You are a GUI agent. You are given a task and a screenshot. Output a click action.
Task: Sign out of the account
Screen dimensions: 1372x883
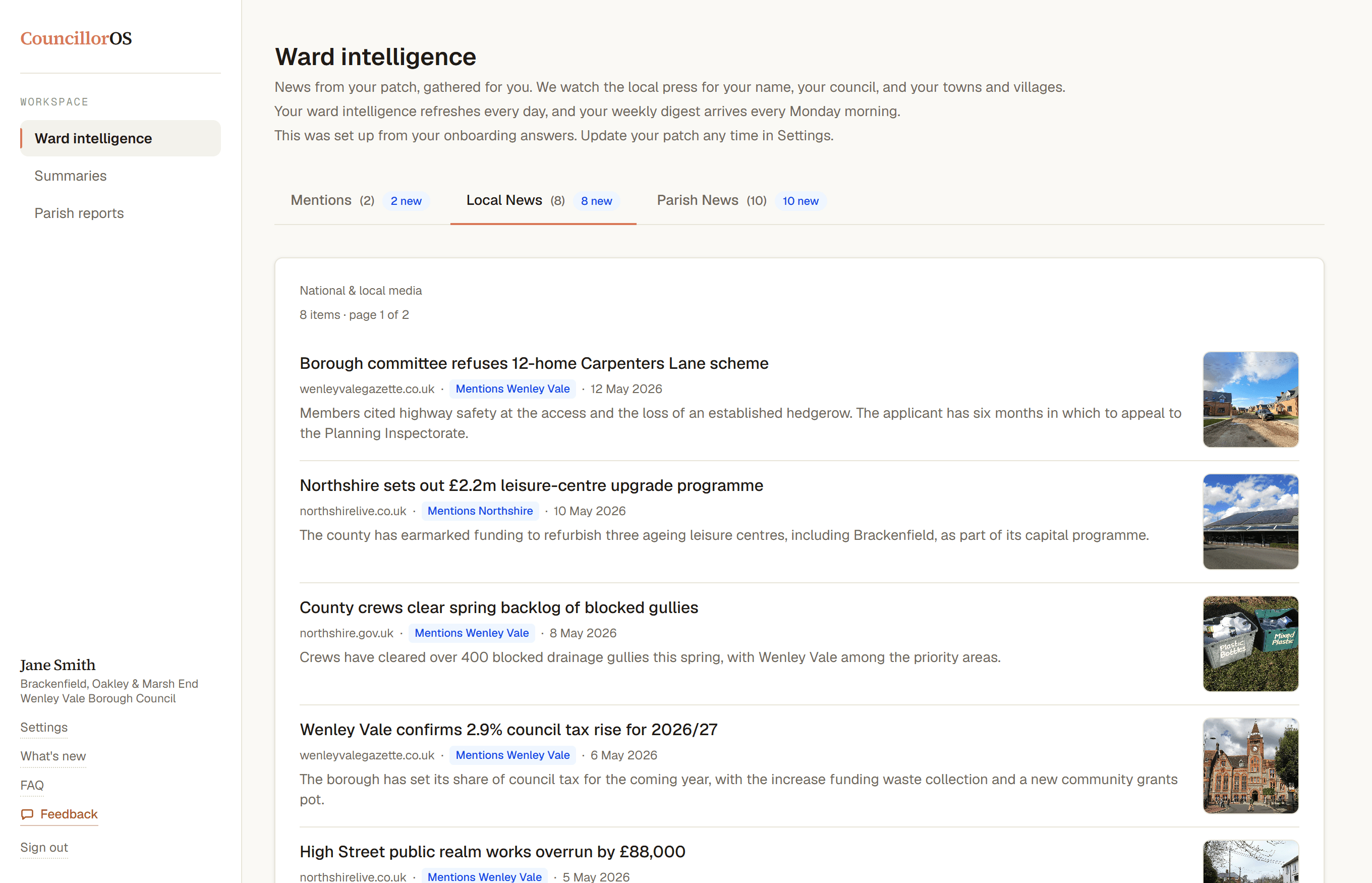point(44,848)
